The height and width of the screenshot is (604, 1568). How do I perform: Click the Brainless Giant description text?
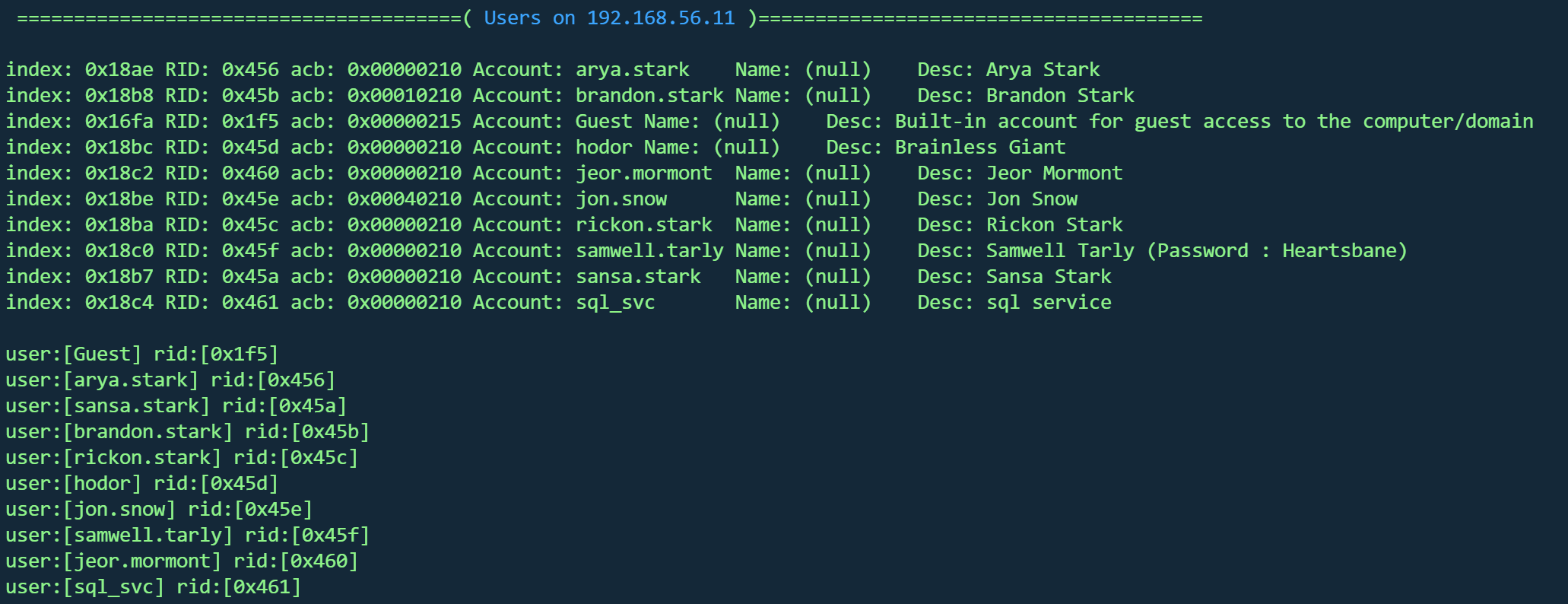[x=979, y=148]
